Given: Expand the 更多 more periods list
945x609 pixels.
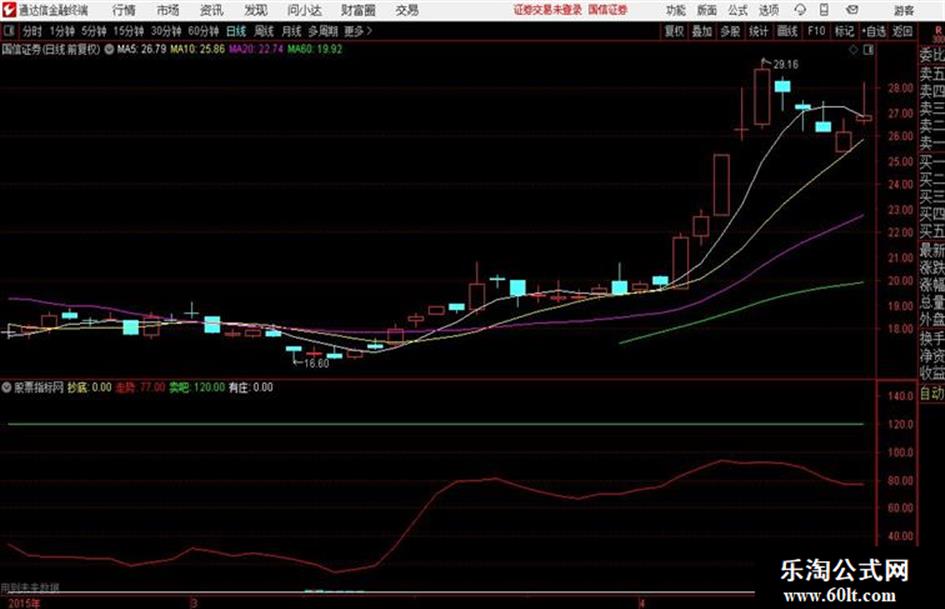Looking at the screenshot, I should pos(358,31).
